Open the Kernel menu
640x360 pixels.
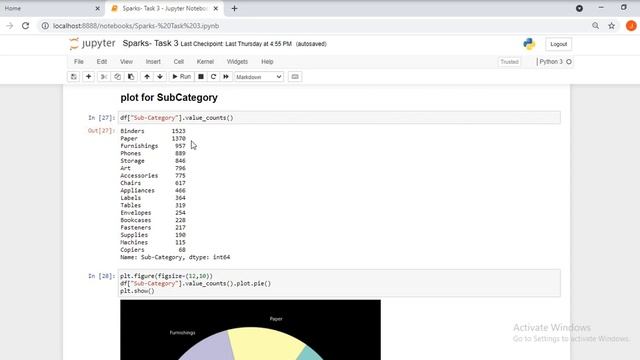[205, 62]
